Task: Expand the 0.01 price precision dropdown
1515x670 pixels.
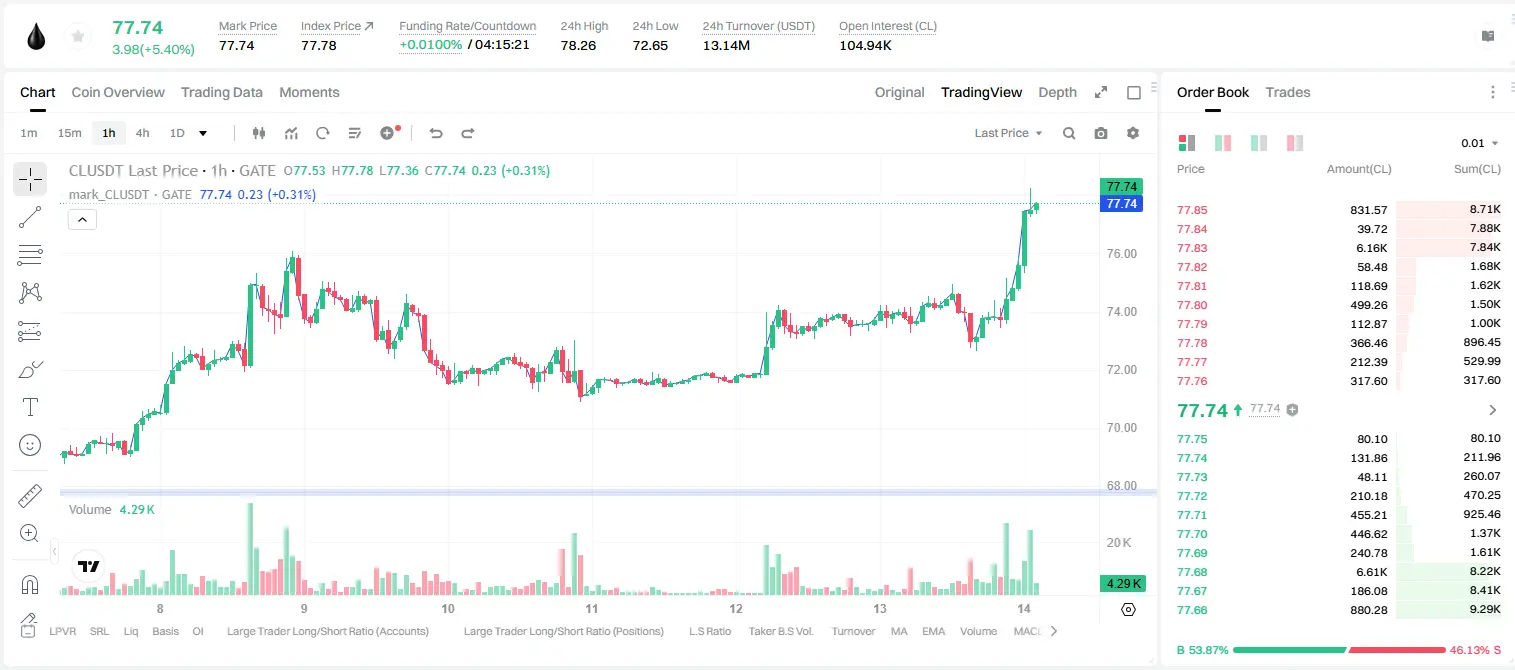Action: (1480, 143)
